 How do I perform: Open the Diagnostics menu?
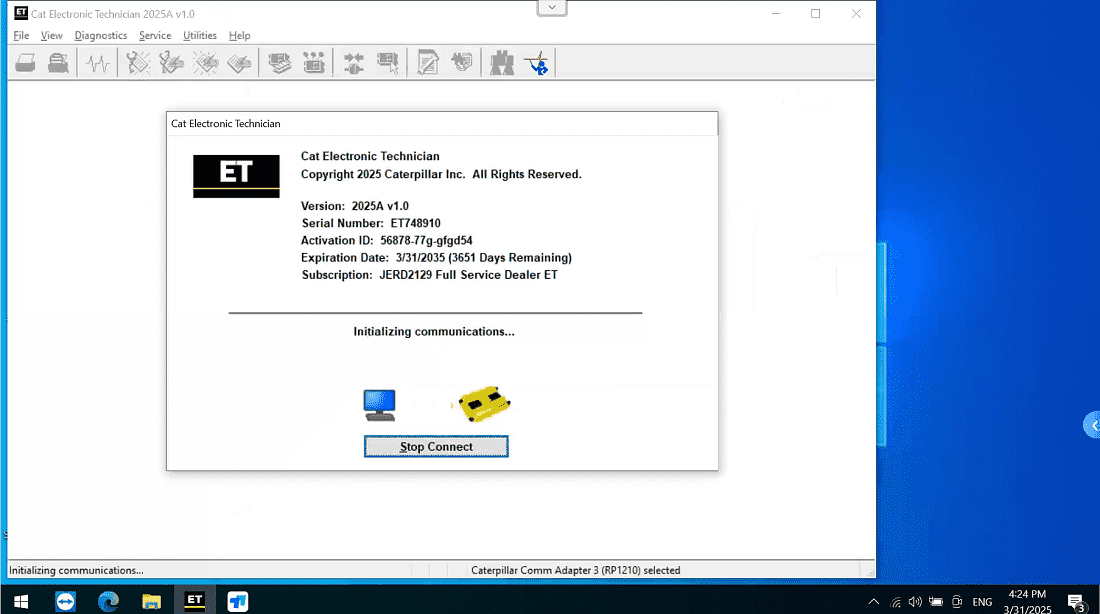pos(101,36)
